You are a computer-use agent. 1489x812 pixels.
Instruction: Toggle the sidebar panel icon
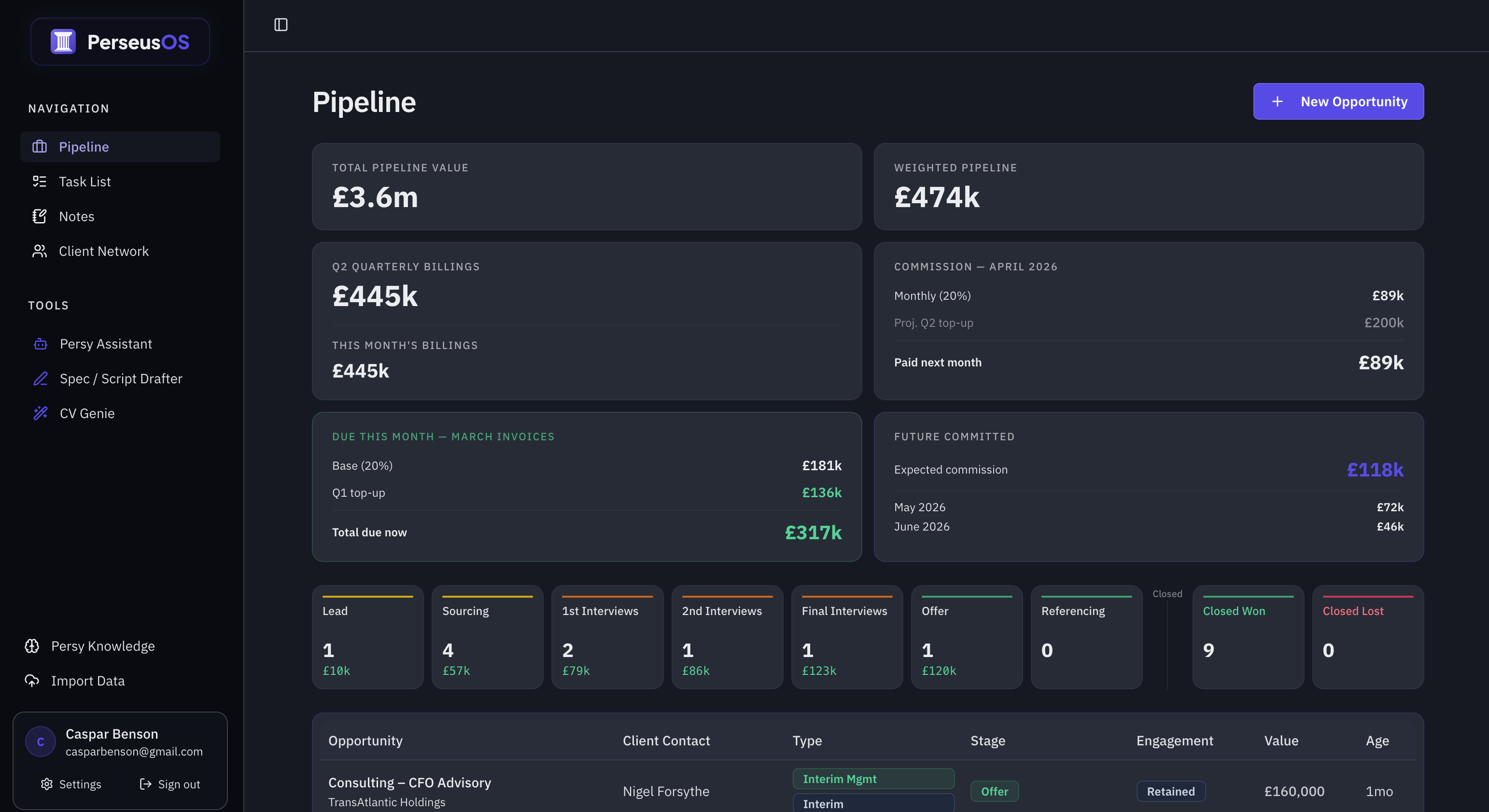pyautogui.click(x=281, y=24)
